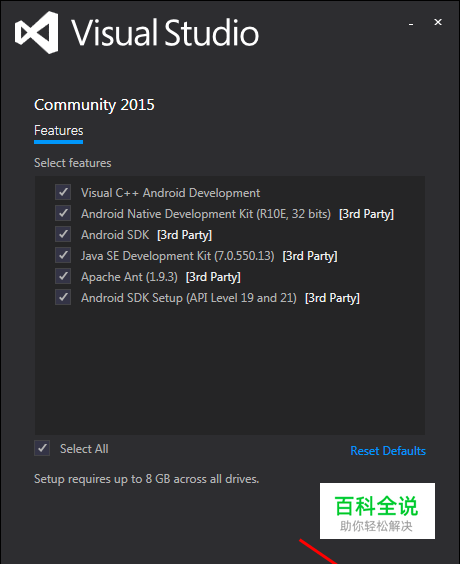Toggle Android SDK Setup API Level checkbox
This screenshot has height=564, width=460.
click(63, 297)
